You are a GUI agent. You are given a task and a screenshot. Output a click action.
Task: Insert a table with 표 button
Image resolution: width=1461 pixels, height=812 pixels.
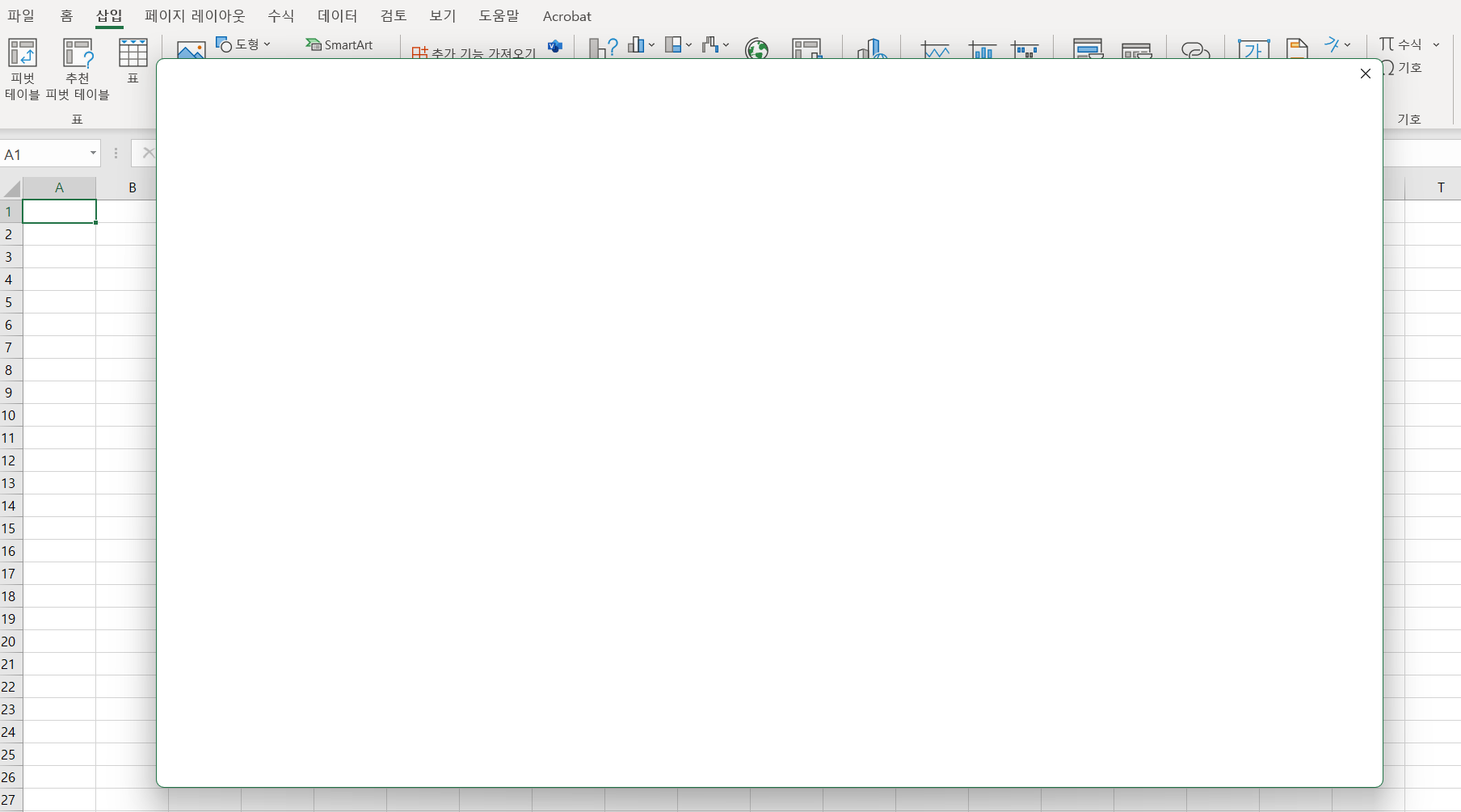pos(133,61)
